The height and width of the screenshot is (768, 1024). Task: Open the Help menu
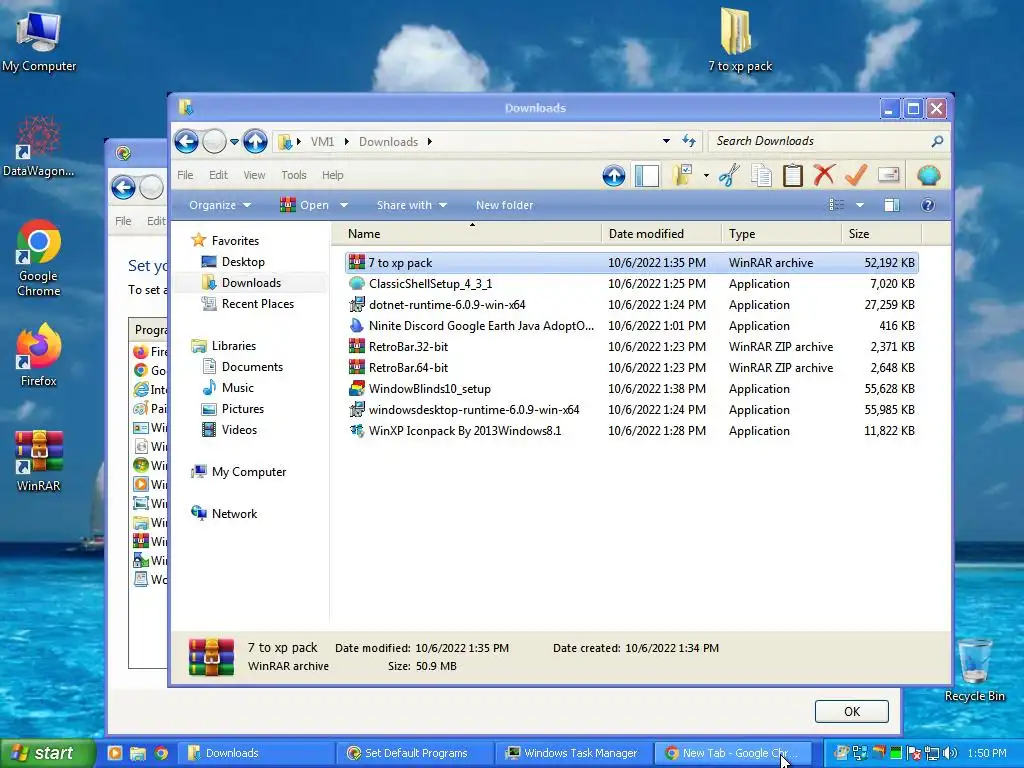(x=332, y=175)
